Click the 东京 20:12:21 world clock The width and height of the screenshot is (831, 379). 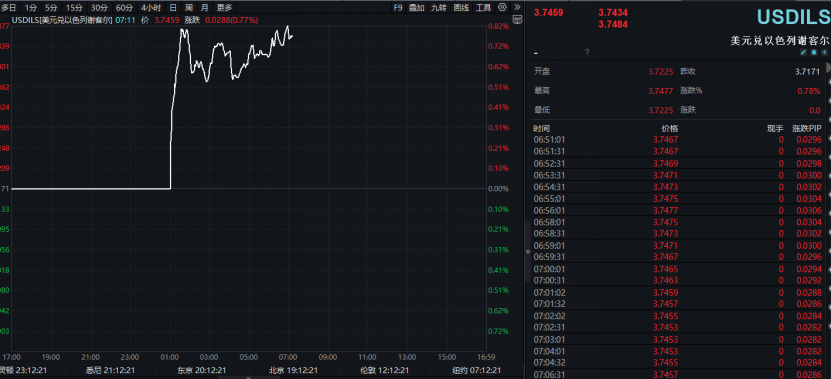(201, 371)
